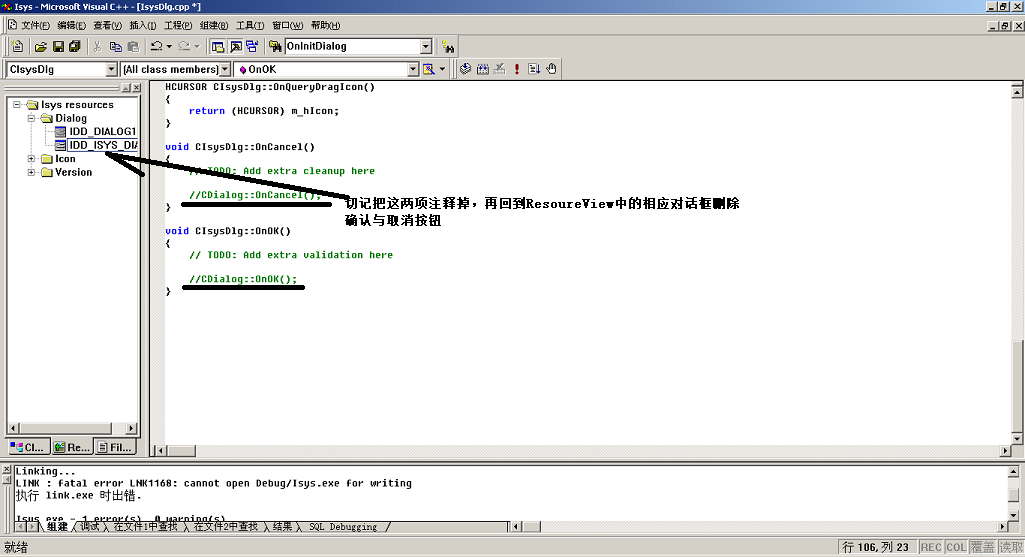
Task: Select IDD_DIALOG1 in resource tree
Action: click(102, 131)
